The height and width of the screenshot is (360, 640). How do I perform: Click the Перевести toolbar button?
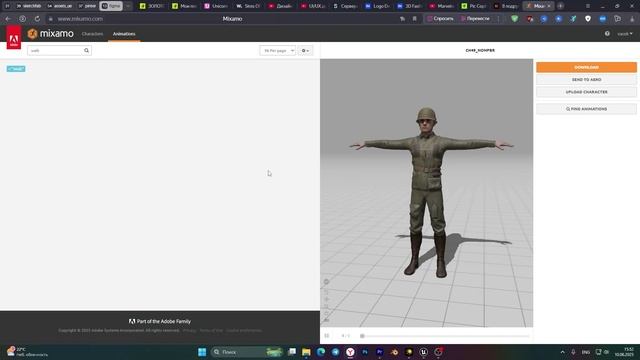[475, 19]
